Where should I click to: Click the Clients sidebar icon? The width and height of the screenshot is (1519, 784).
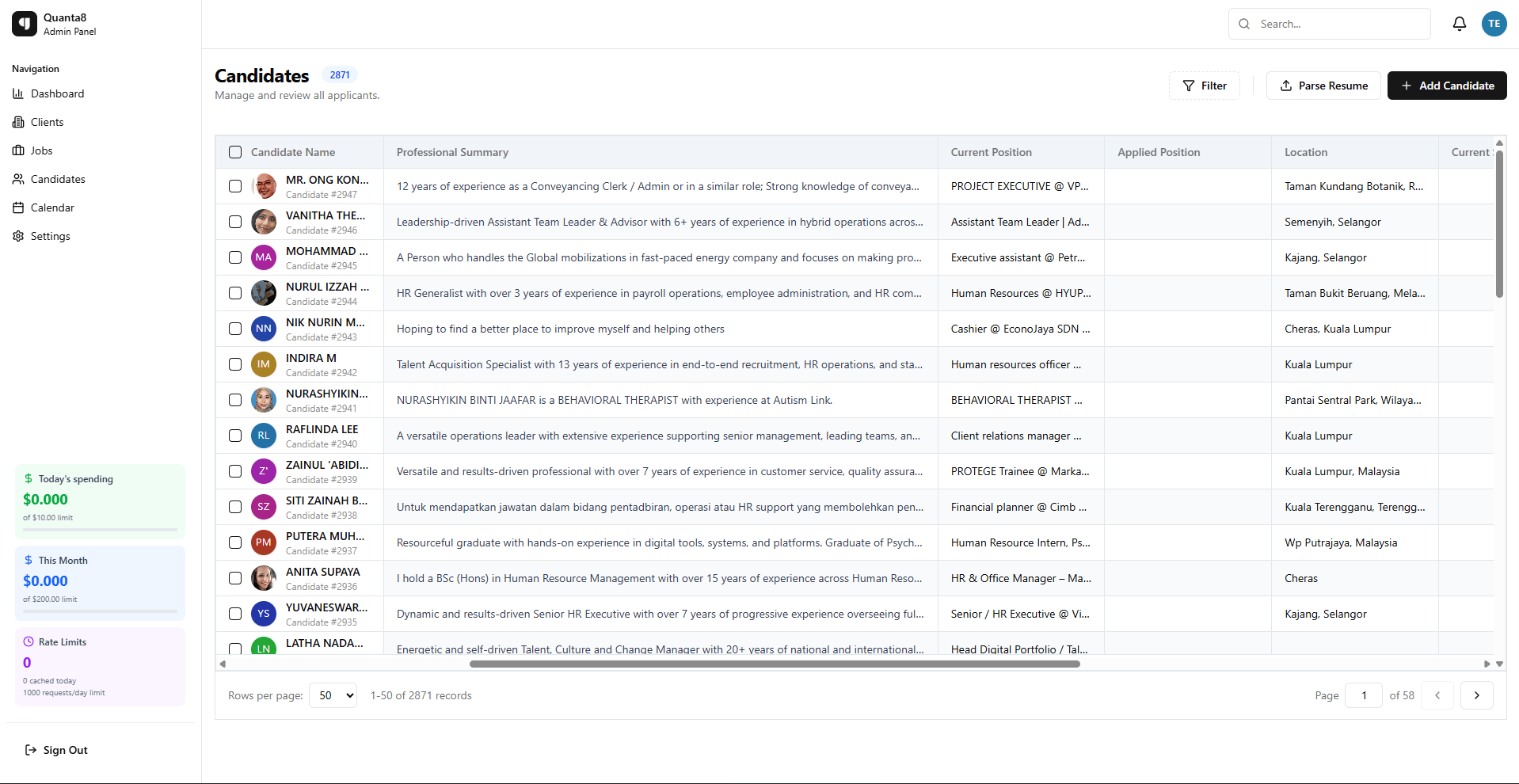coord(17,122)
